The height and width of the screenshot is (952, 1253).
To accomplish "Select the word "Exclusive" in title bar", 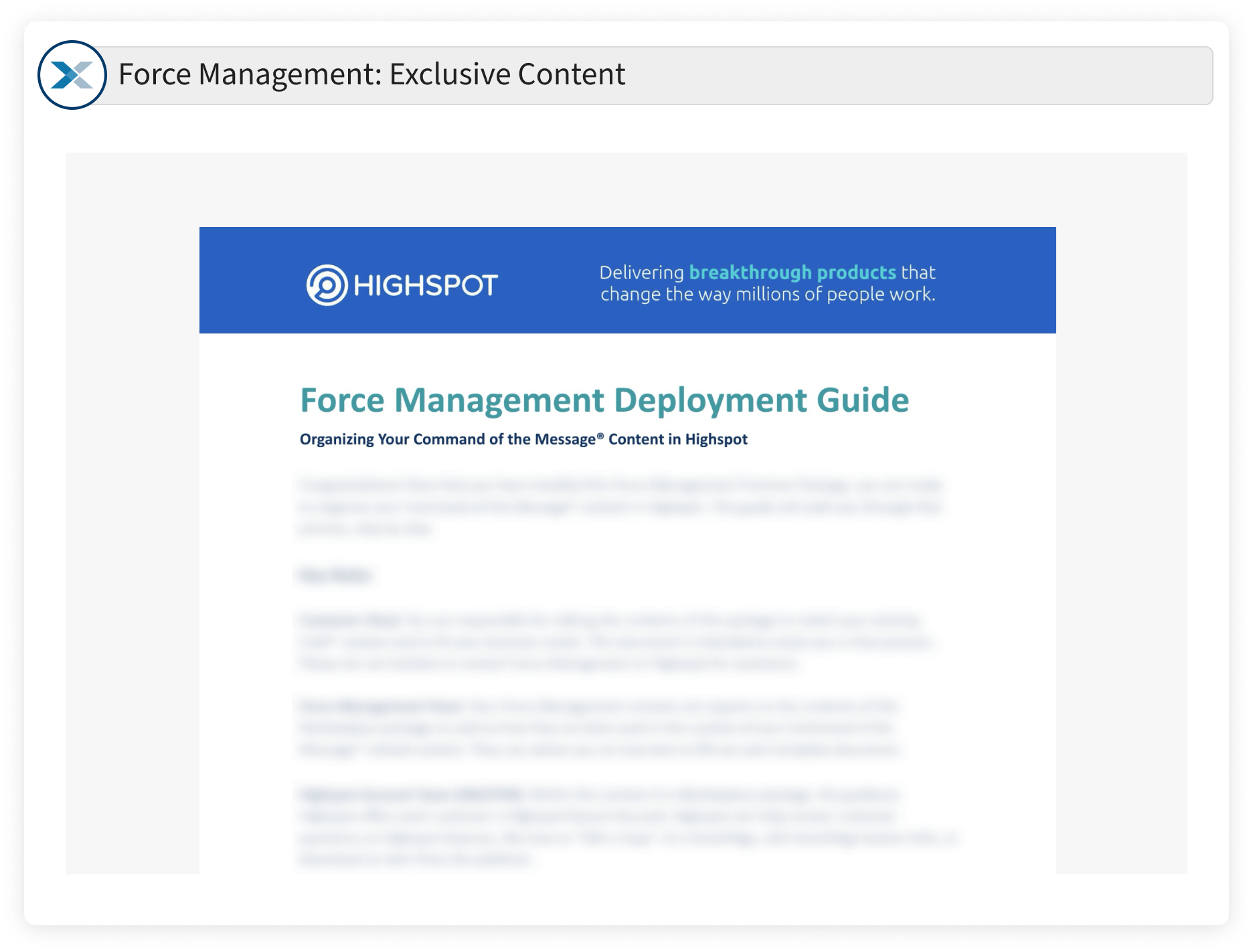I will click(x=450, y=74).
